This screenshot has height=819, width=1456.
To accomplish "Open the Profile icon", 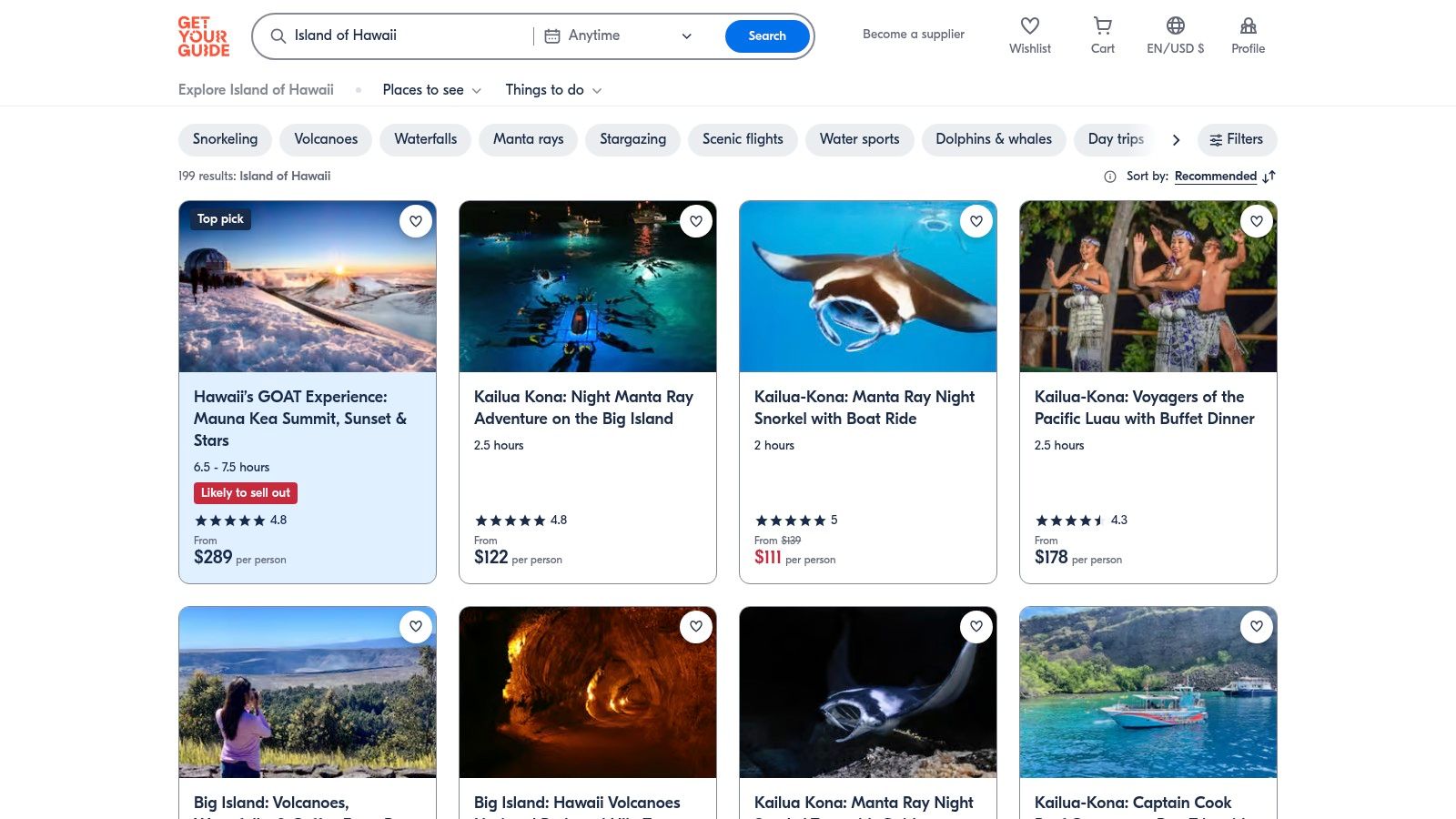I will [x=1248, y=26].
